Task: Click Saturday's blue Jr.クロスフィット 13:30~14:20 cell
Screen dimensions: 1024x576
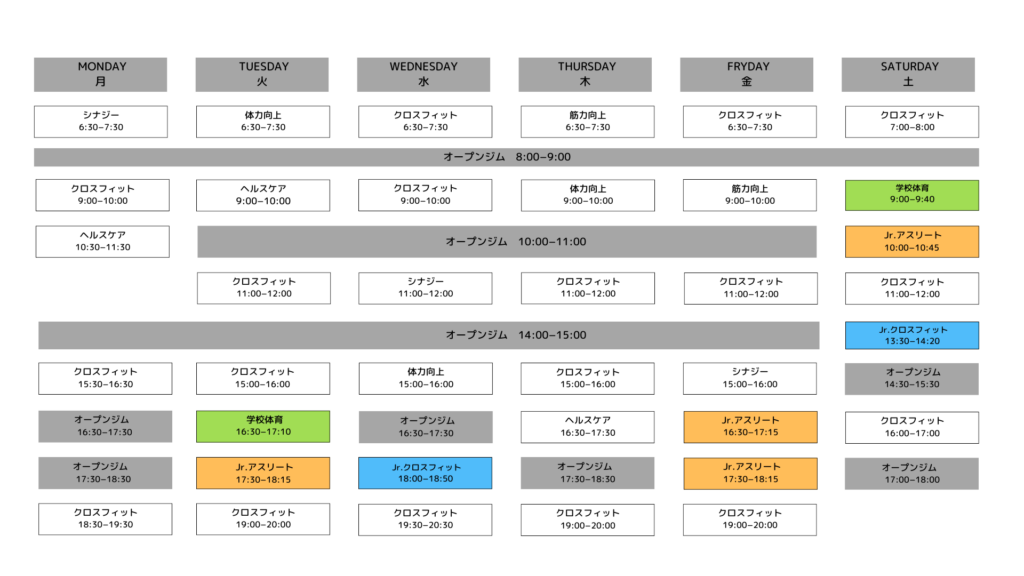Action: click(x=911, y=335)
